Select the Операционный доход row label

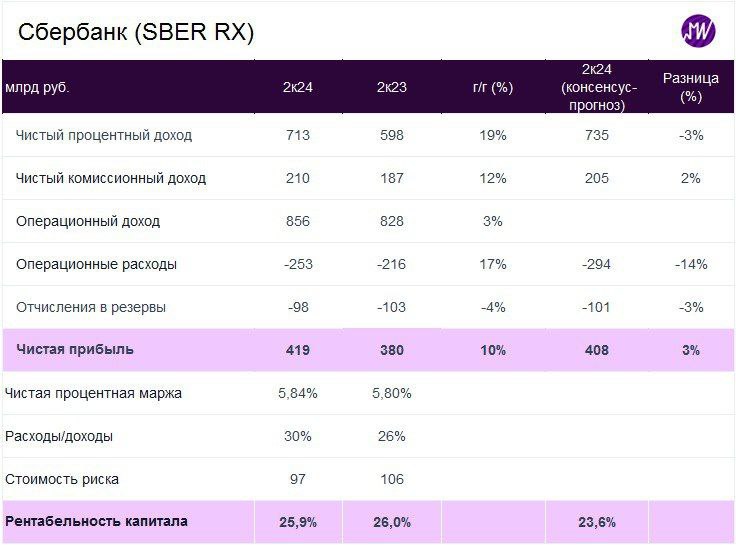click(88, 221)
